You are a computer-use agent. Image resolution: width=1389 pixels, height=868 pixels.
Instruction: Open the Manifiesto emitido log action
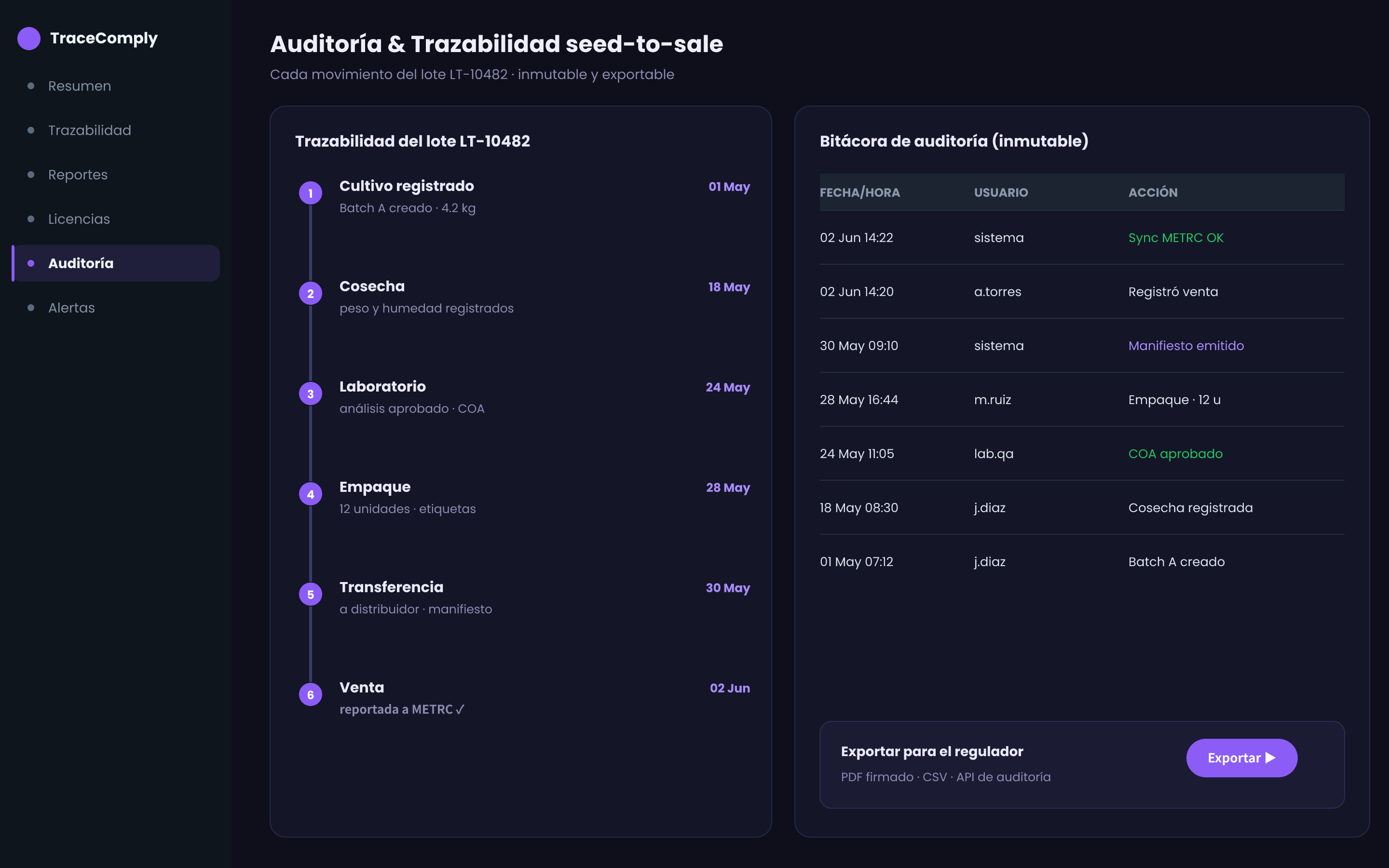1186,346
